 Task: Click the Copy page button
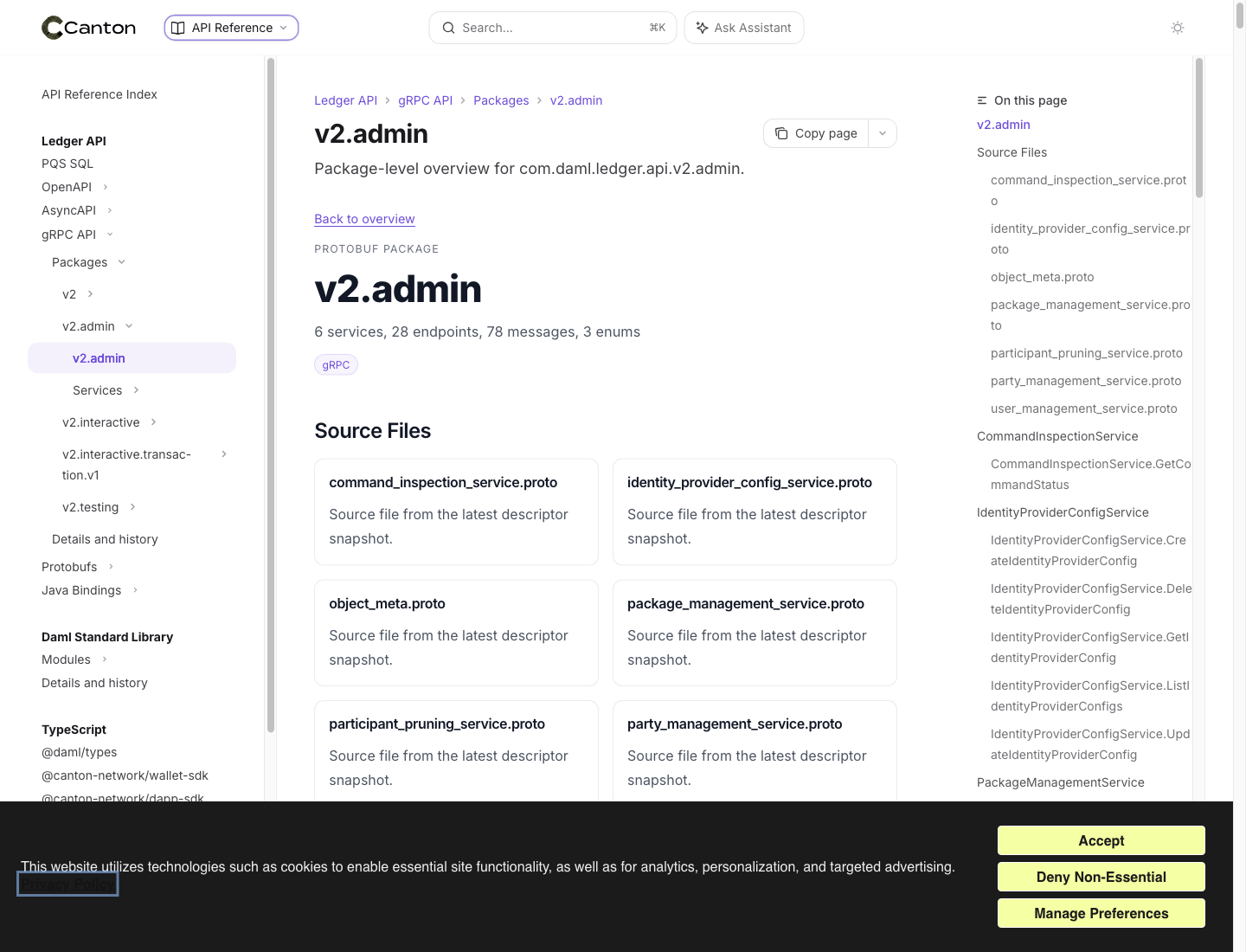(x=816, y=133)
